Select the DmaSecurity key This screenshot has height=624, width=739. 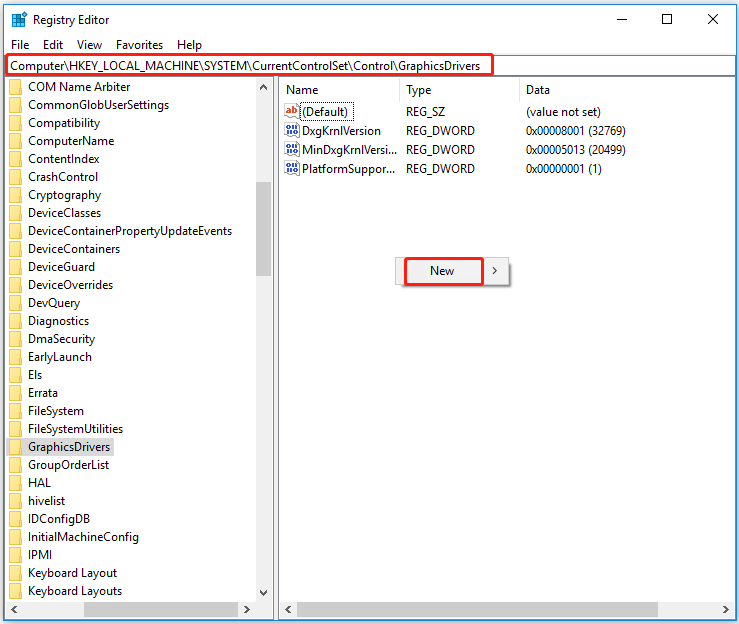[61, 339]
